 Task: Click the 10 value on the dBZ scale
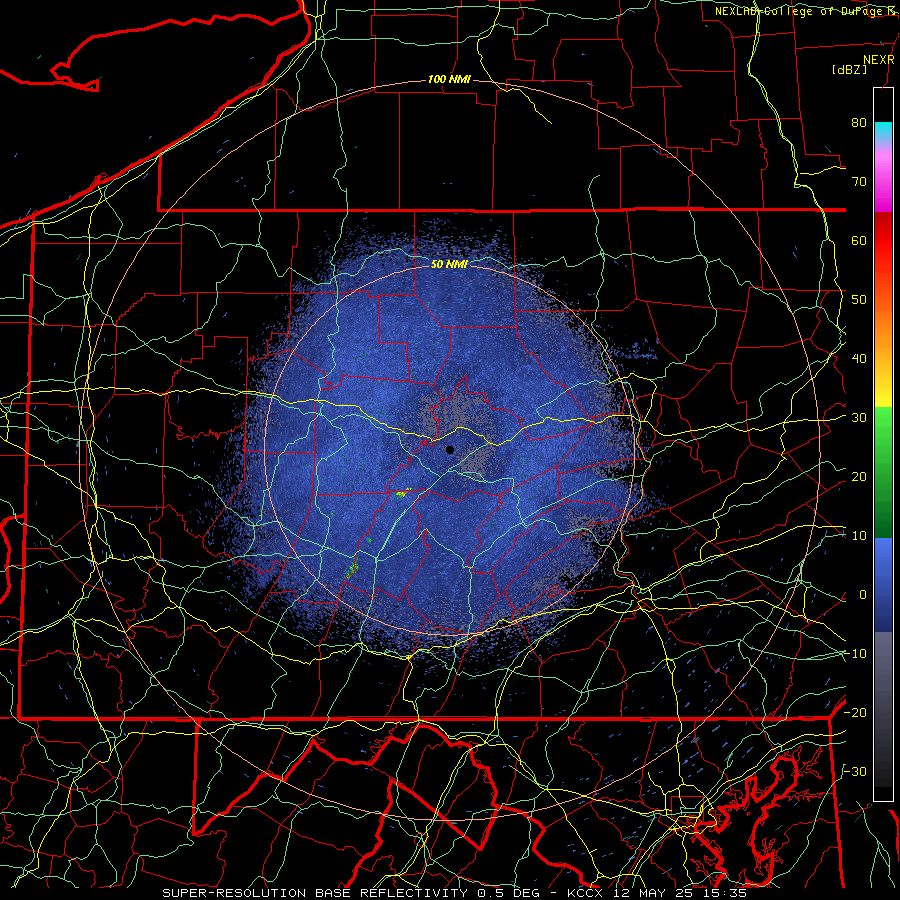[x=859, y=536]
